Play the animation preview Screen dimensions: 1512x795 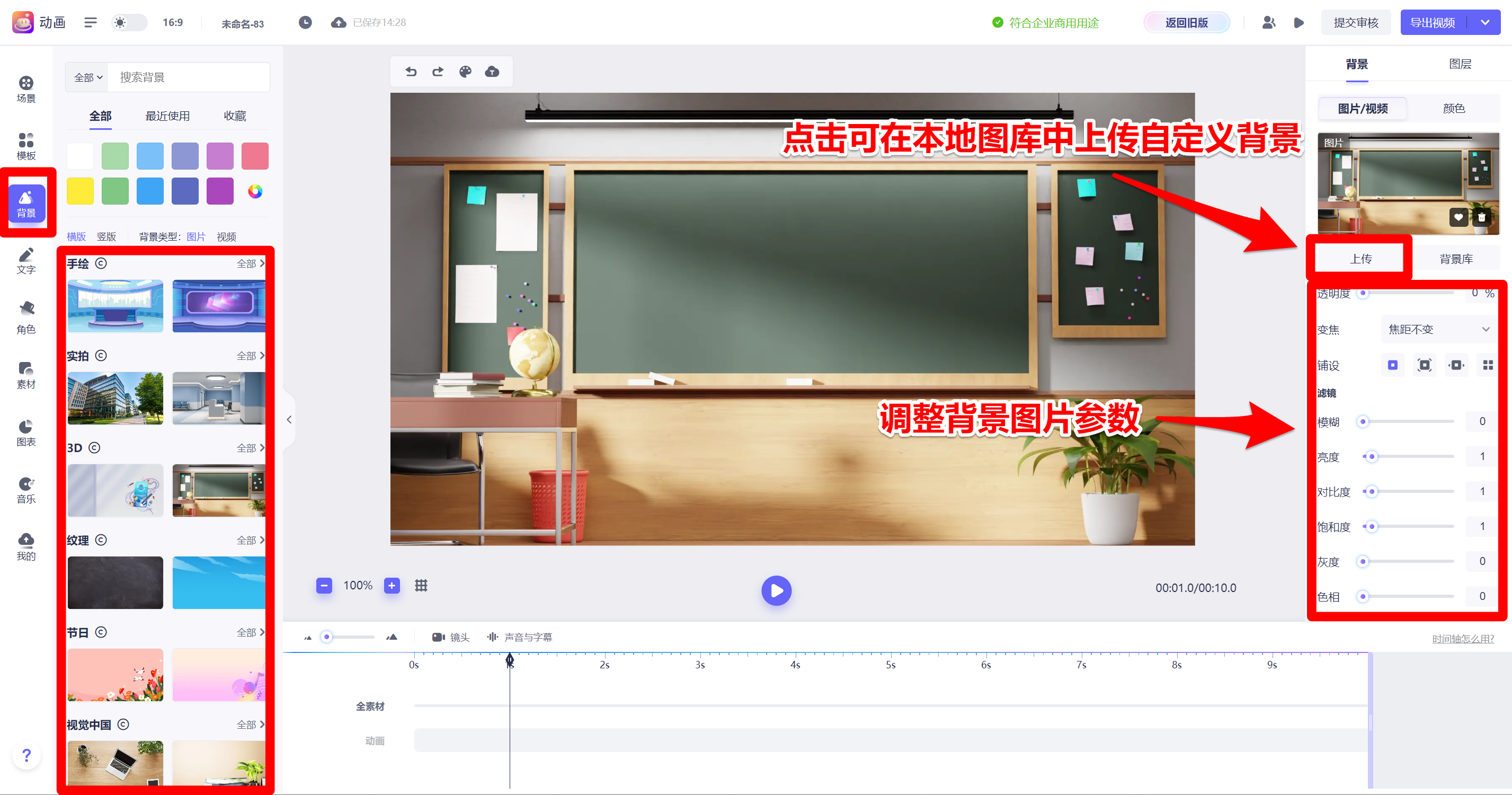point(776,590)
